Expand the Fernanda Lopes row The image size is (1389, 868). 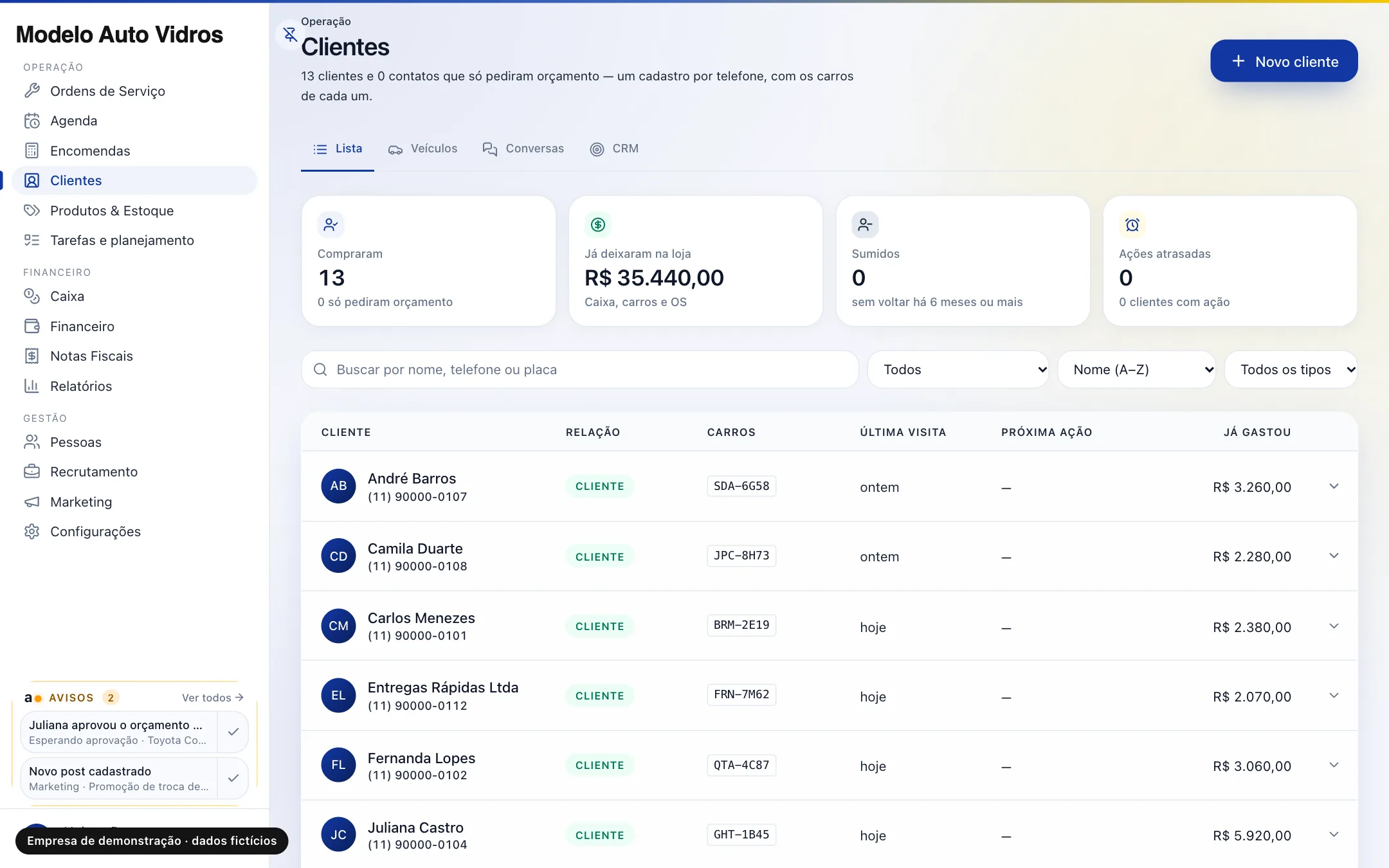[1334, 764]
